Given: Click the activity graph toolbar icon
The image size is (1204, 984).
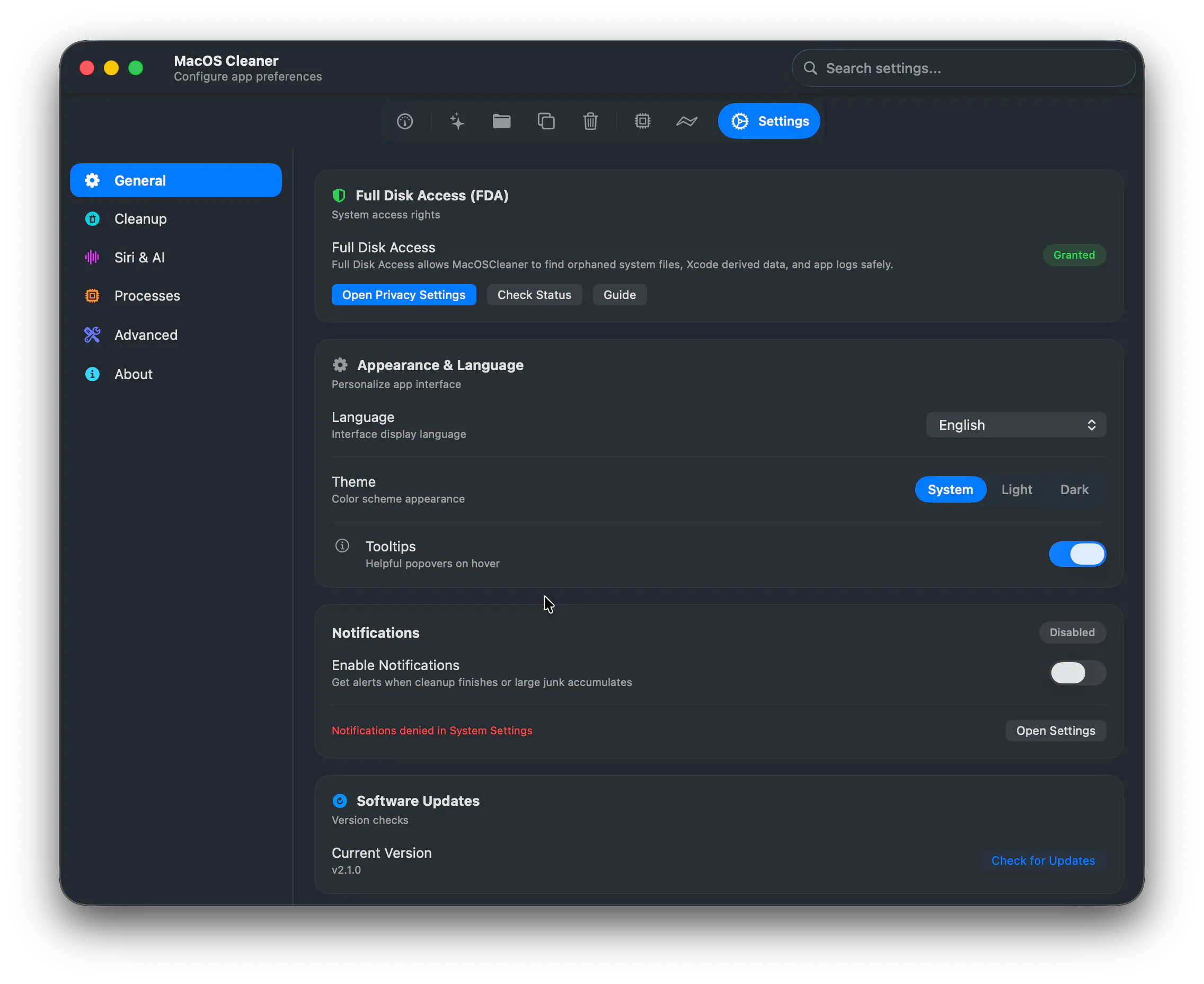Looking at the screenshot, I should (687, 121).
